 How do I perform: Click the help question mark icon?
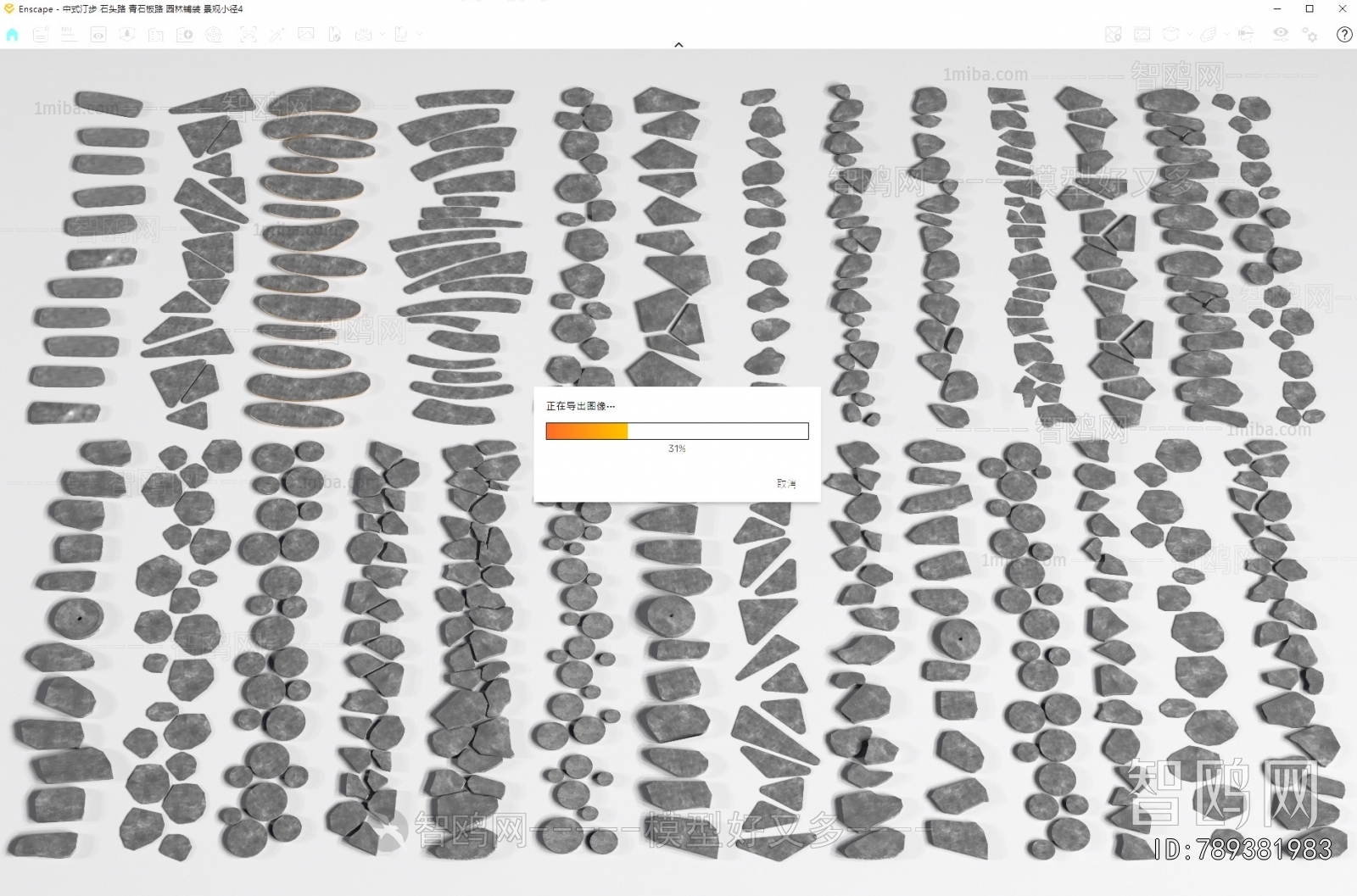coord(1344,35)
